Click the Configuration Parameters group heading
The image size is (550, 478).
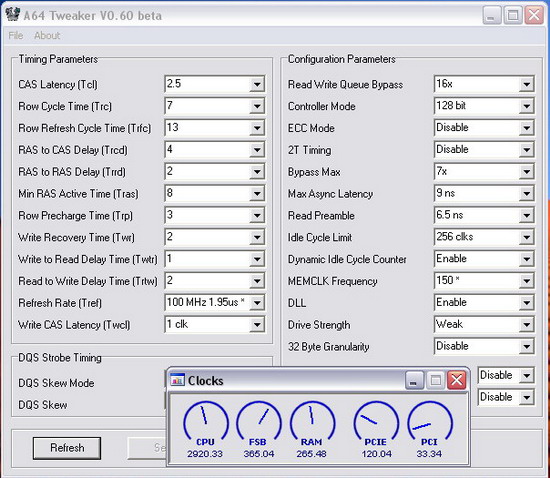coord(342,59)
